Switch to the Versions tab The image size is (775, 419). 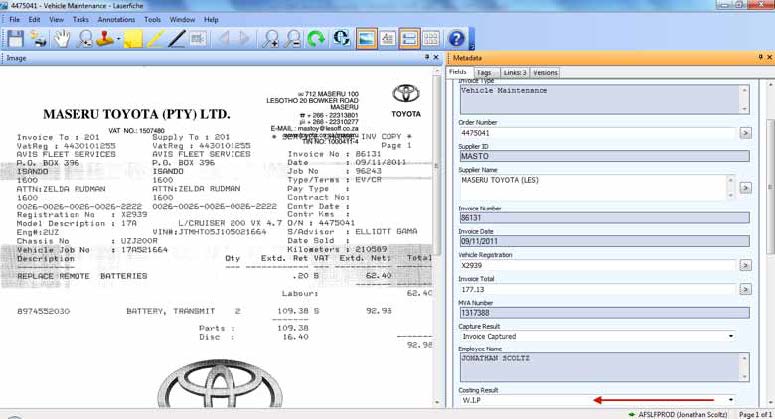pyautogui.click(x=545, y=73)
